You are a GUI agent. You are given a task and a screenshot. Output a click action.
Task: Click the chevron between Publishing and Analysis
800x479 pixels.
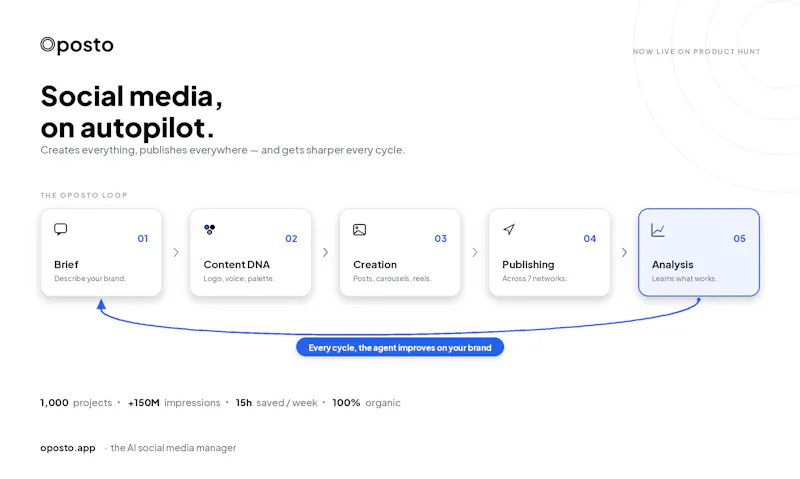(x=624, y=253)
